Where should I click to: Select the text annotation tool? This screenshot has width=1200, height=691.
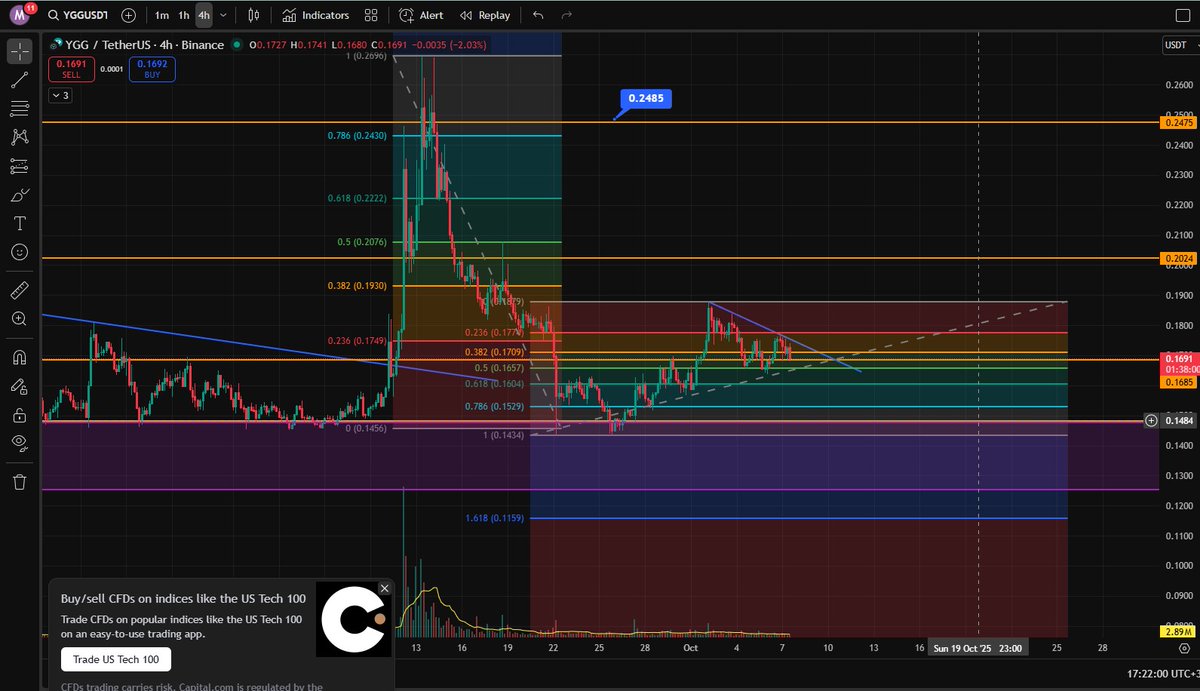coord(20,223)
